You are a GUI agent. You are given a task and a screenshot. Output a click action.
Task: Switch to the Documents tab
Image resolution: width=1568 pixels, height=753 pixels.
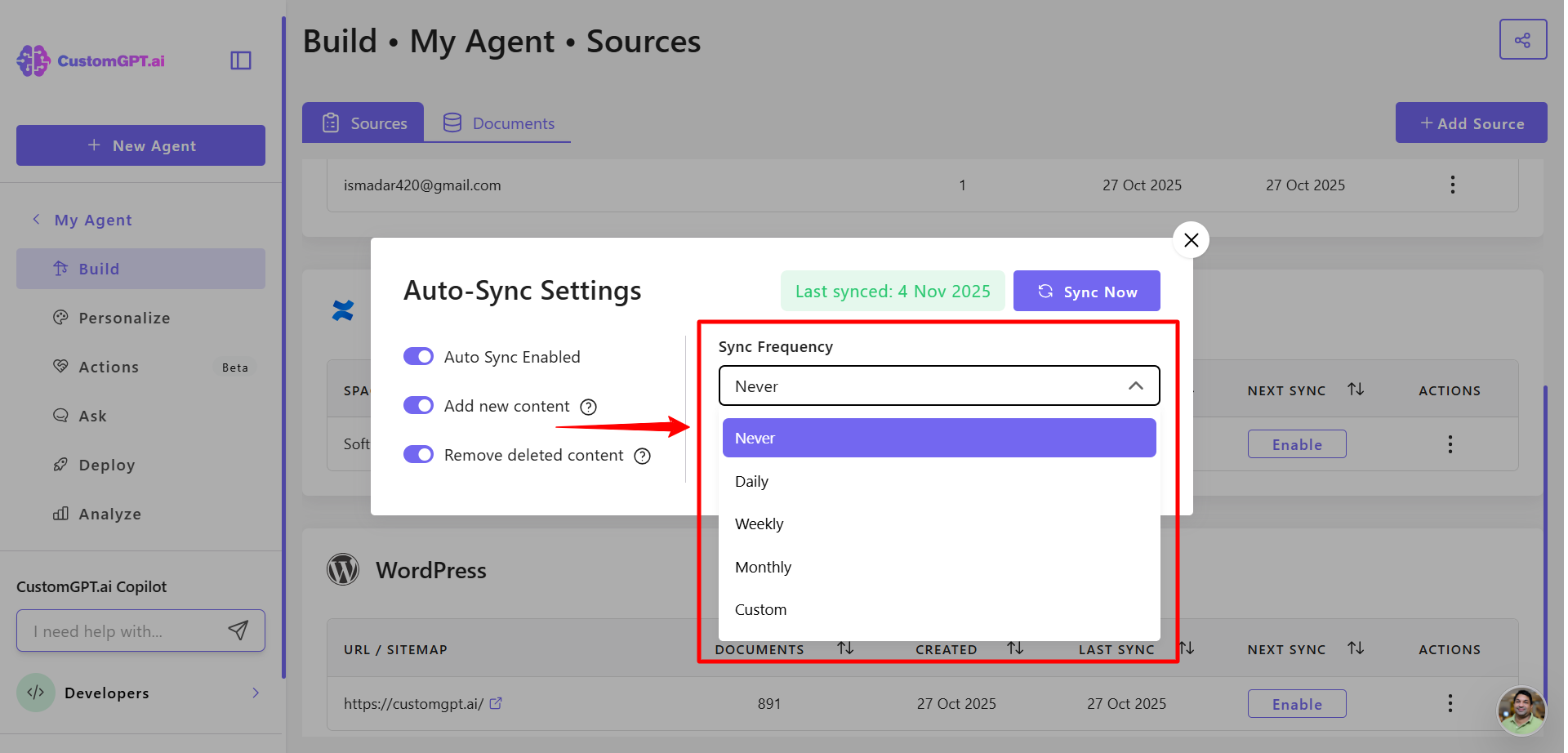point(498,123)
